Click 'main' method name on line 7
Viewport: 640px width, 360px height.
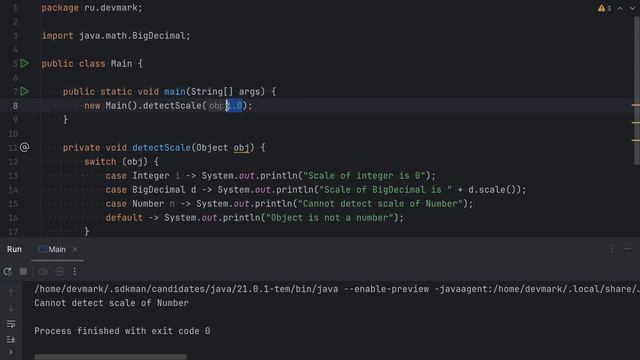(175, 92)
